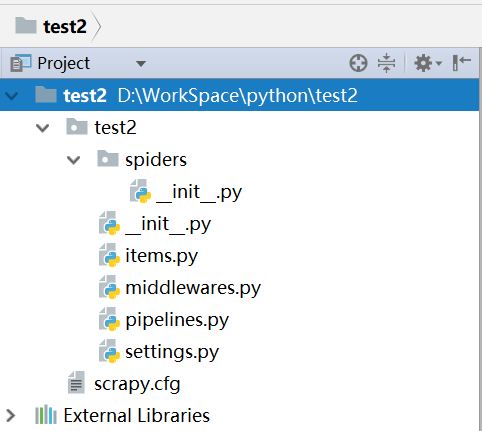Image resolution: width=482 pixels, height=431 pixels.
Task: Click the scroll from source crosshair icon
Action: [x=358, y=63]
